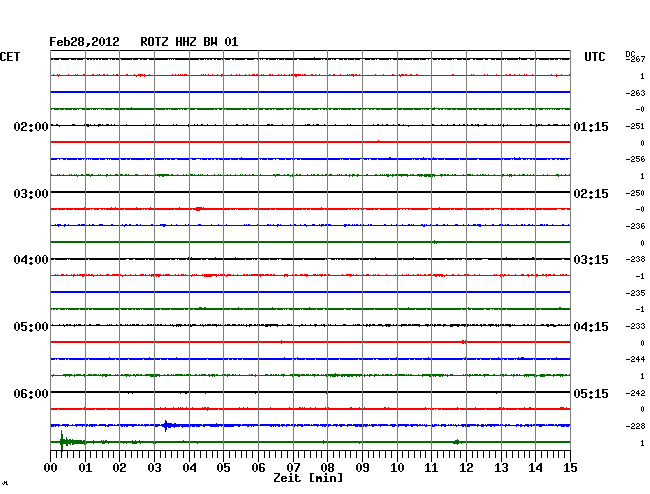Click the large spike on bottom green trace
This screenshot has height=494, width=650.
click(62, 441)
